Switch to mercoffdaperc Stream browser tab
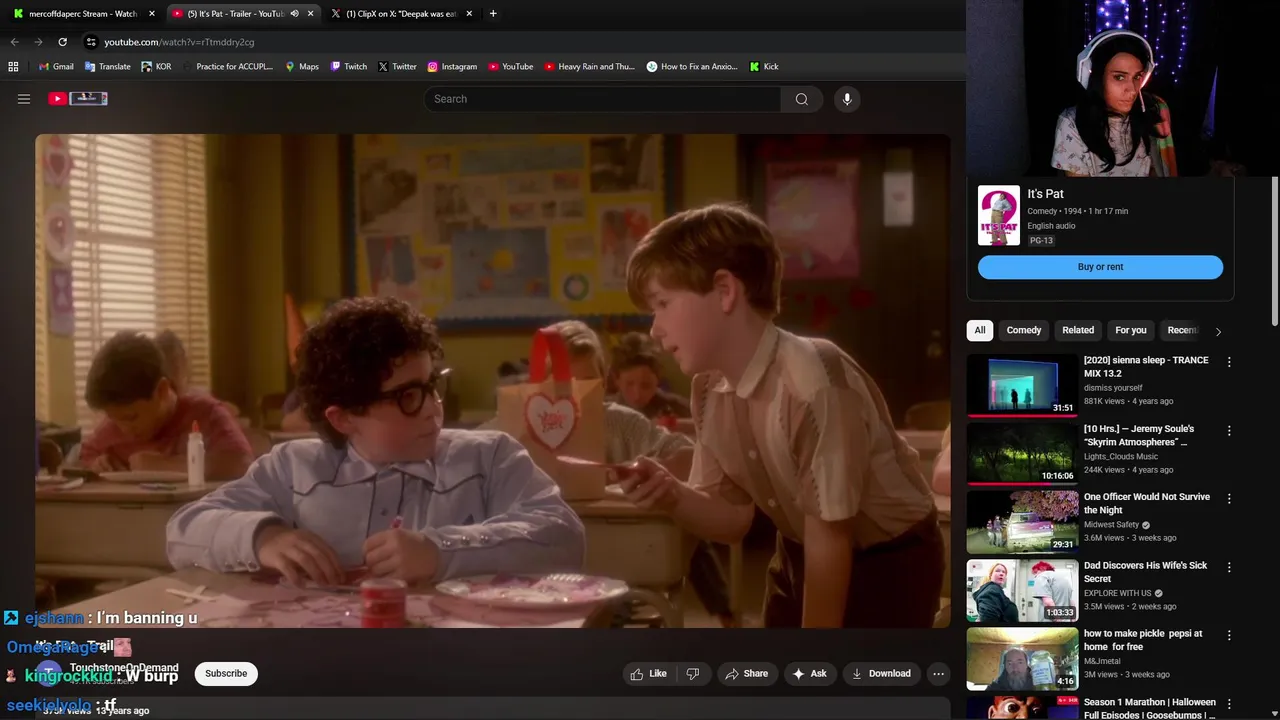This screenshot has width=1280, height=720. click(x=83, y=14)
